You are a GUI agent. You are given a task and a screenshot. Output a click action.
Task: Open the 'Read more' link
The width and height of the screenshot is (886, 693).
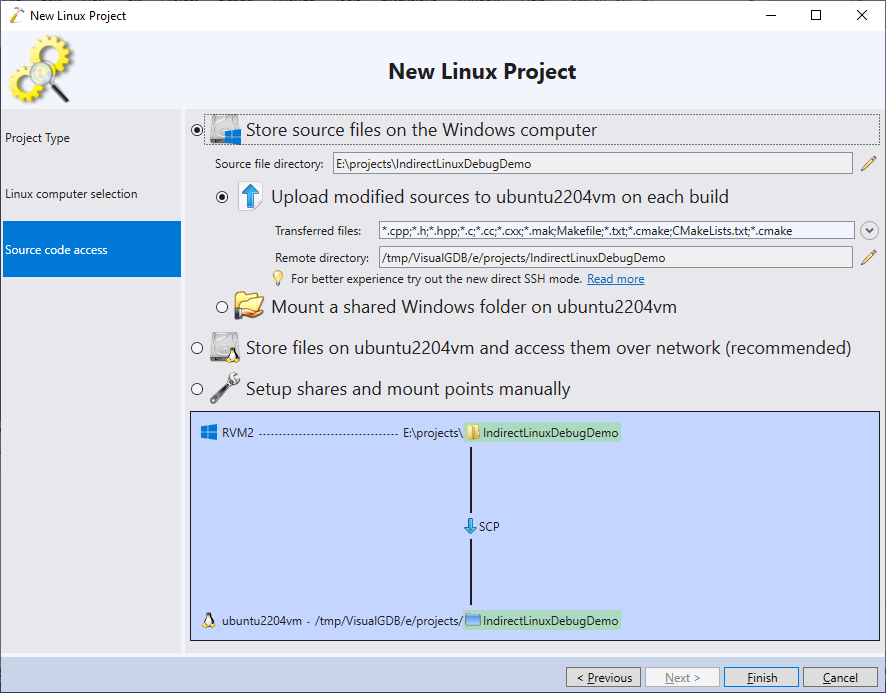pos(615,279)
